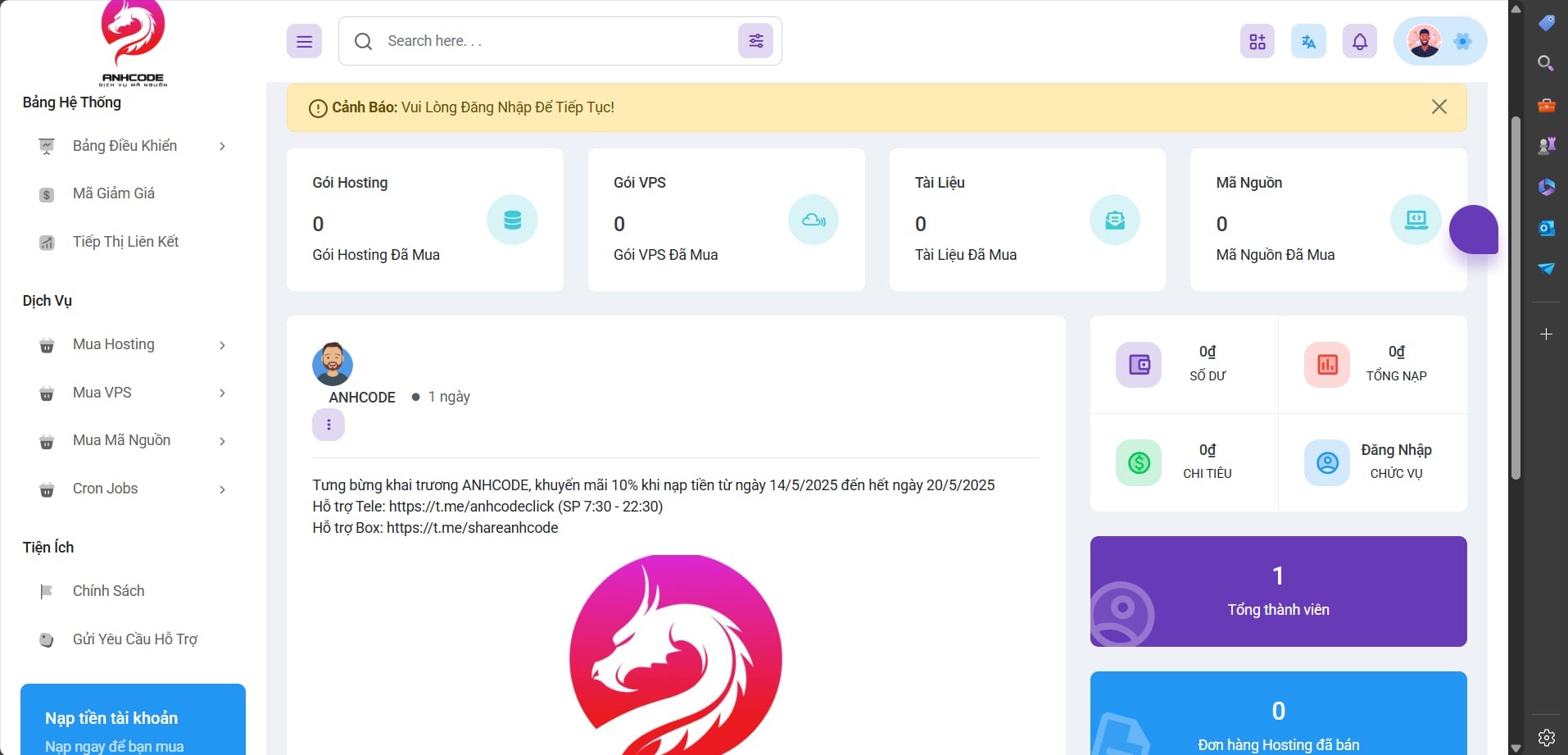Expand Bảng Điều Khiển submenu chevron
Image resolution: width=1568 pixels, height=755 pixels.
(222, 146)
